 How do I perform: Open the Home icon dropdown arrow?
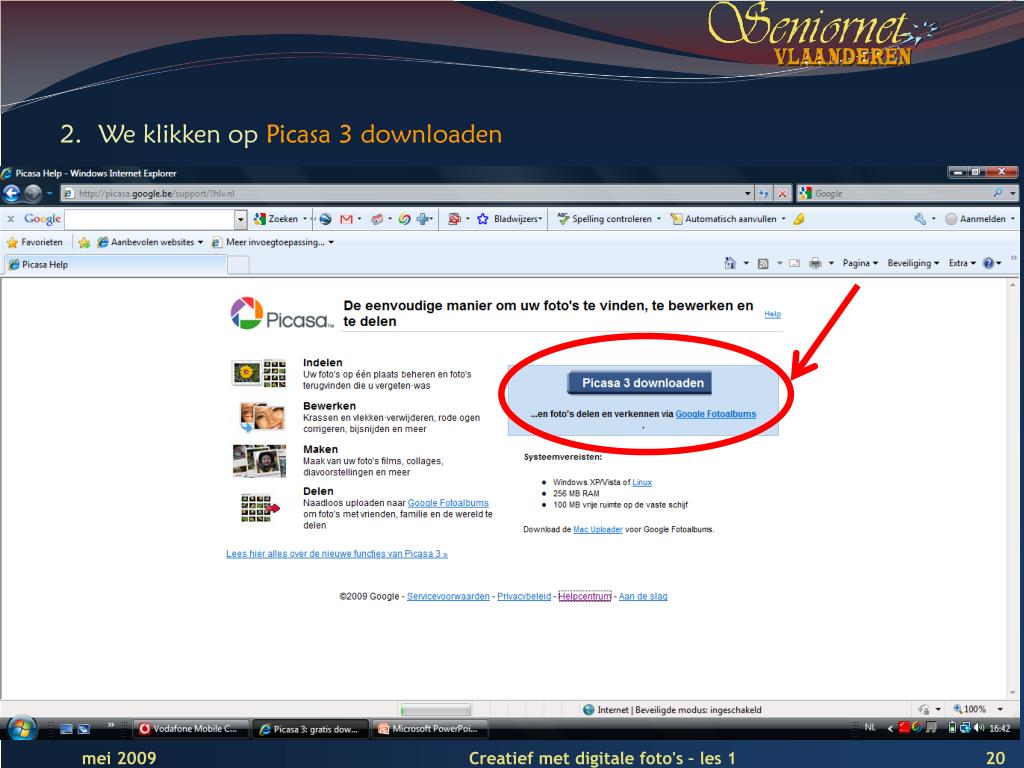(x=746, y=263)
